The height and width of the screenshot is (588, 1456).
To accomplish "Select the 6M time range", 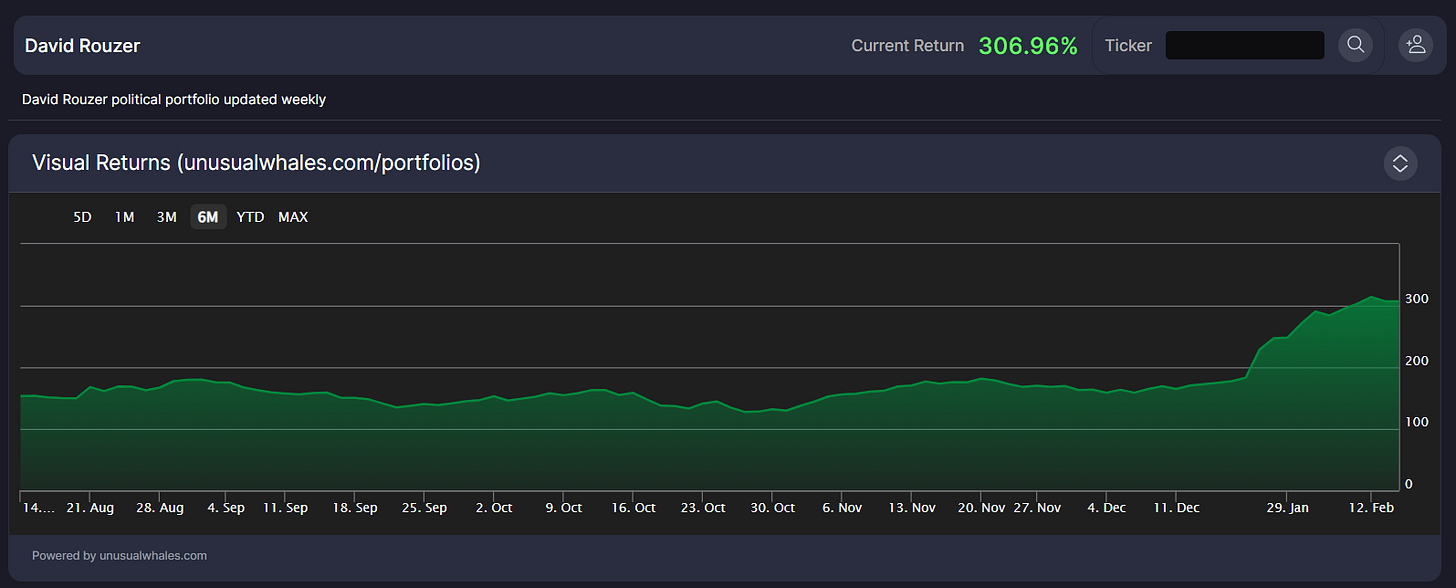I will (x=208, y=217).
